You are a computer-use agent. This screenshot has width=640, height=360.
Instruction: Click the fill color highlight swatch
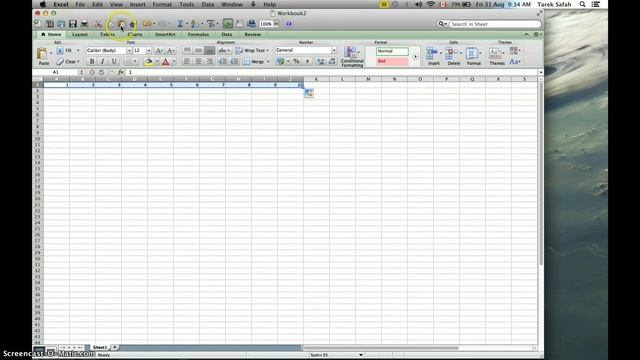click(x=149, y=62)
